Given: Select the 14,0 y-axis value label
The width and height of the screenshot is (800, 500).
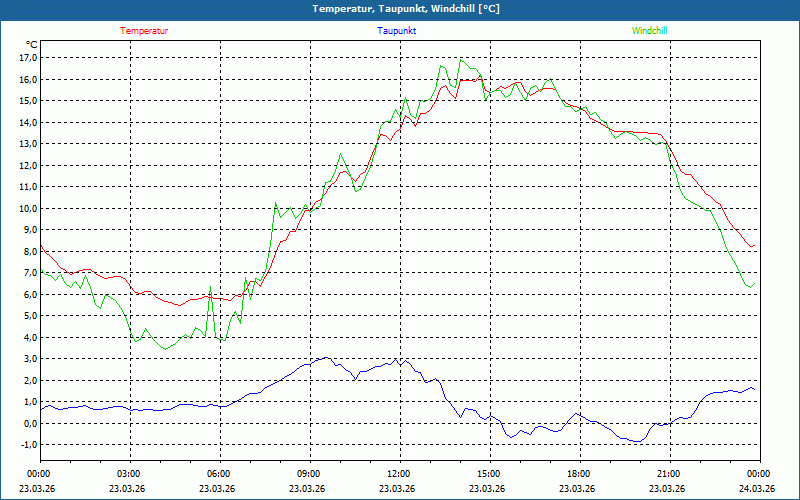Looking at the screenshot, I should point(28,122).
